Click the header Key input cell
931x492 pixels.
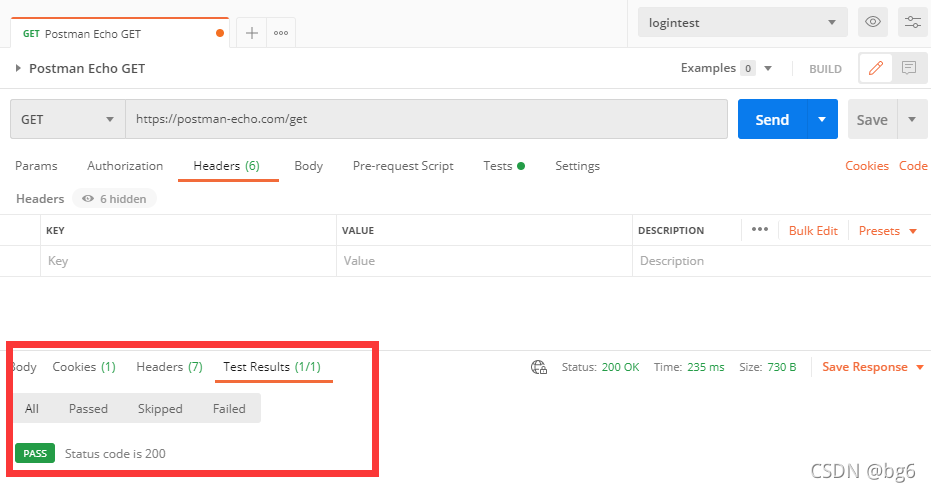(x=188, y=261)
